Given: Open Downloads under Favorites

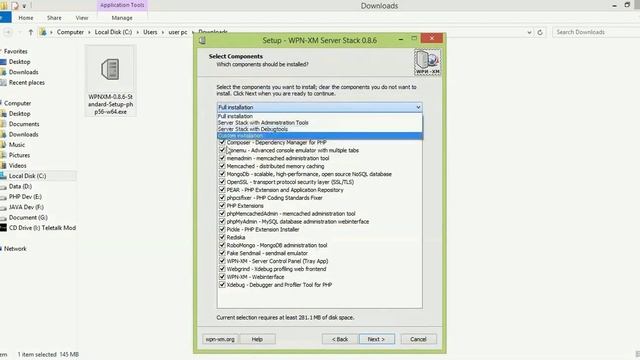Looking at the screenshot, I should click(x=23, y=72).
